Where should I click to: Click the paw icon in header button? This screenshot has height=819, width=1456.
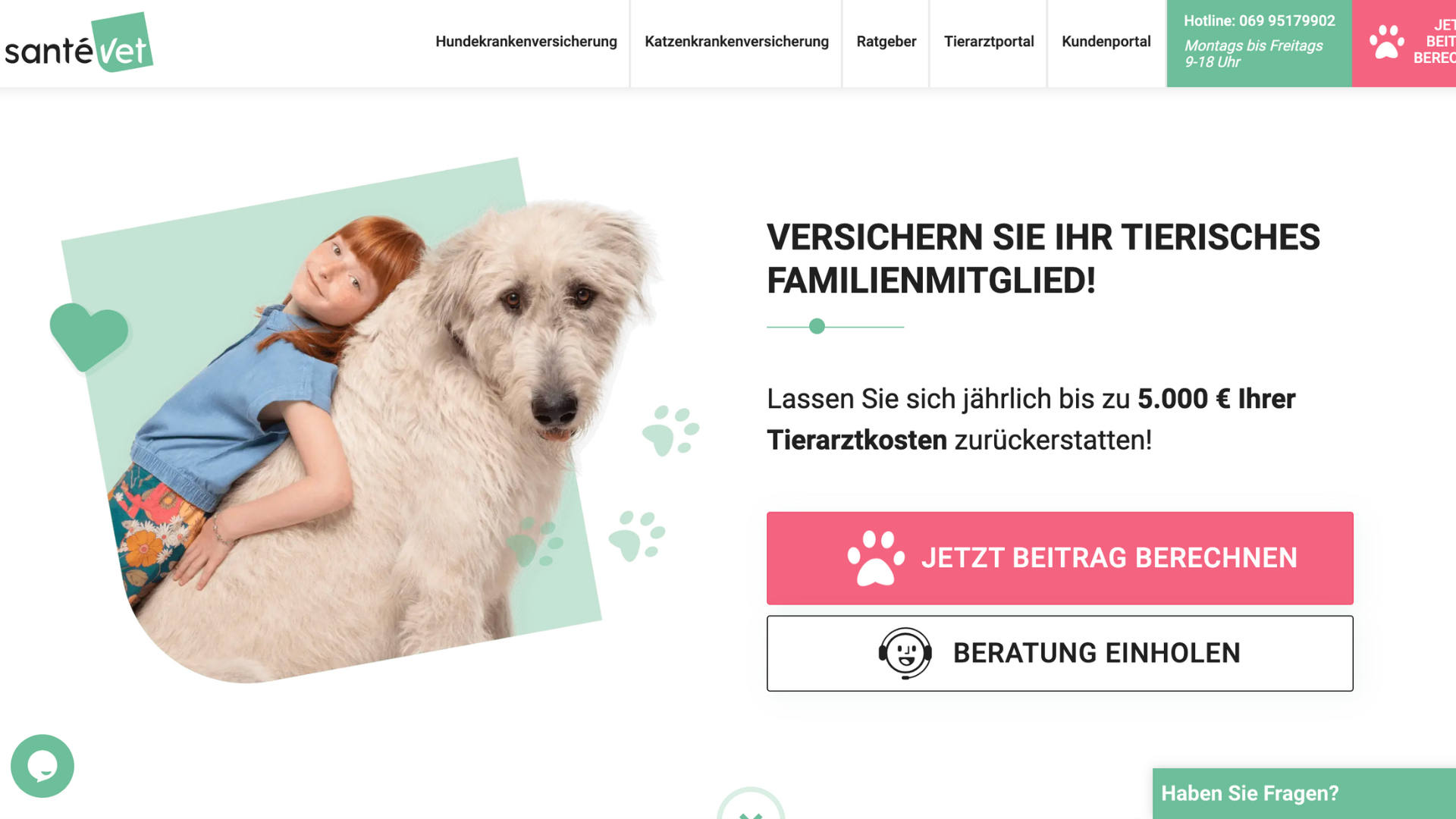(x=1386, y=42)
